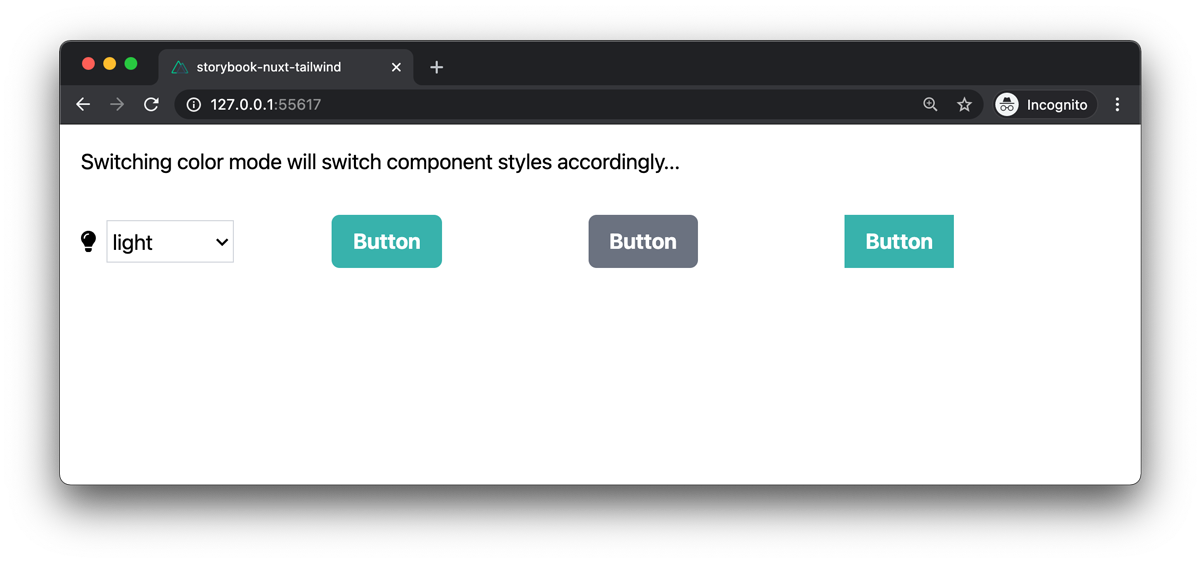This screenshot has width=1200, height=563.
Task: Click the text about switching color mode
Action: [x=380, y=162]
